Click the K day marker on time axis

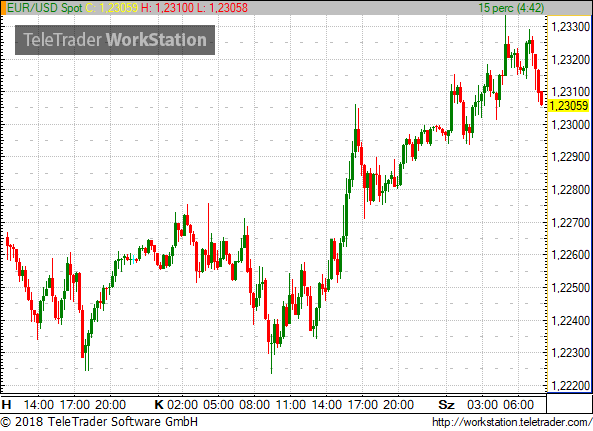click(159, 405)
